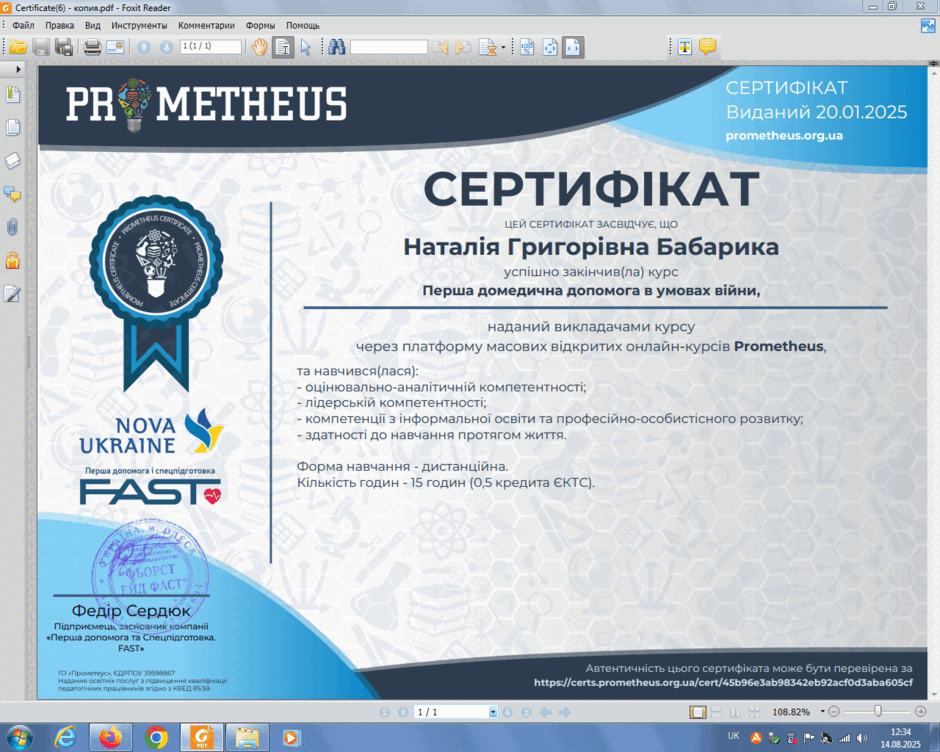Screen dimensions: 940x752
Task: Print the document with printer icon
Action: [92, 47]
